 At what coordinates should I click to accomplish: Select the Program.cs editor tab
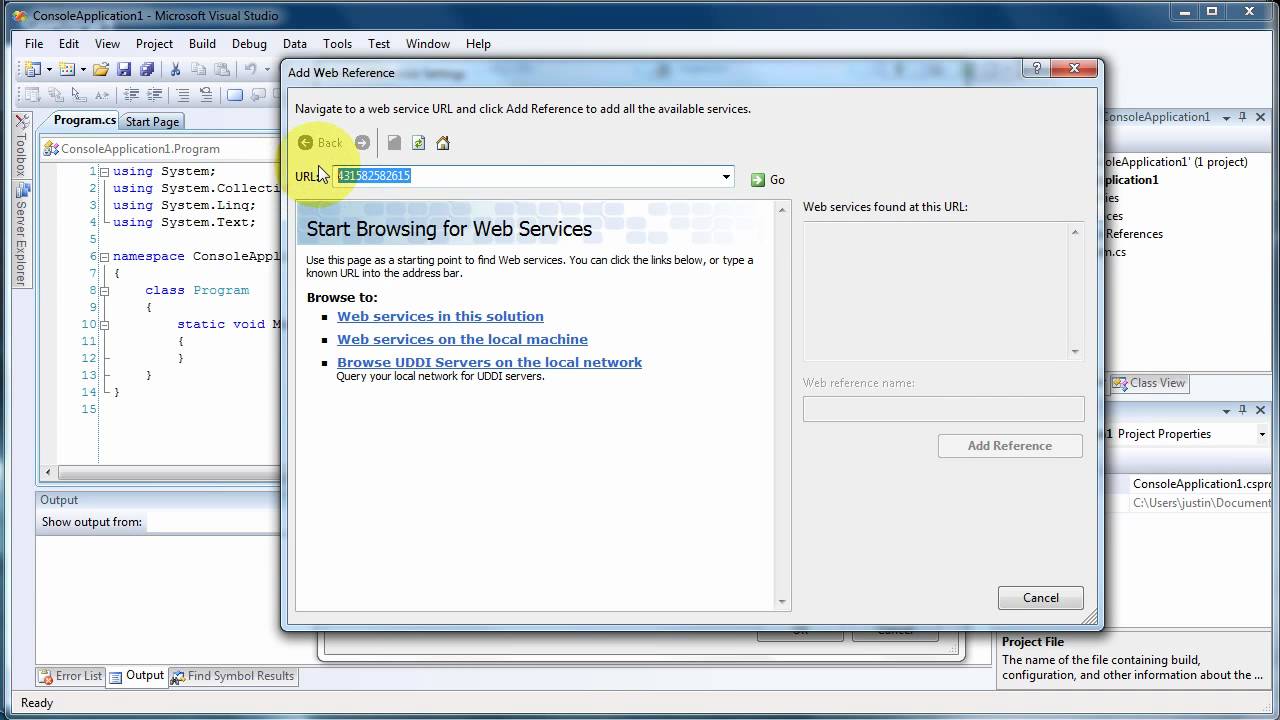tap(84, 120)
